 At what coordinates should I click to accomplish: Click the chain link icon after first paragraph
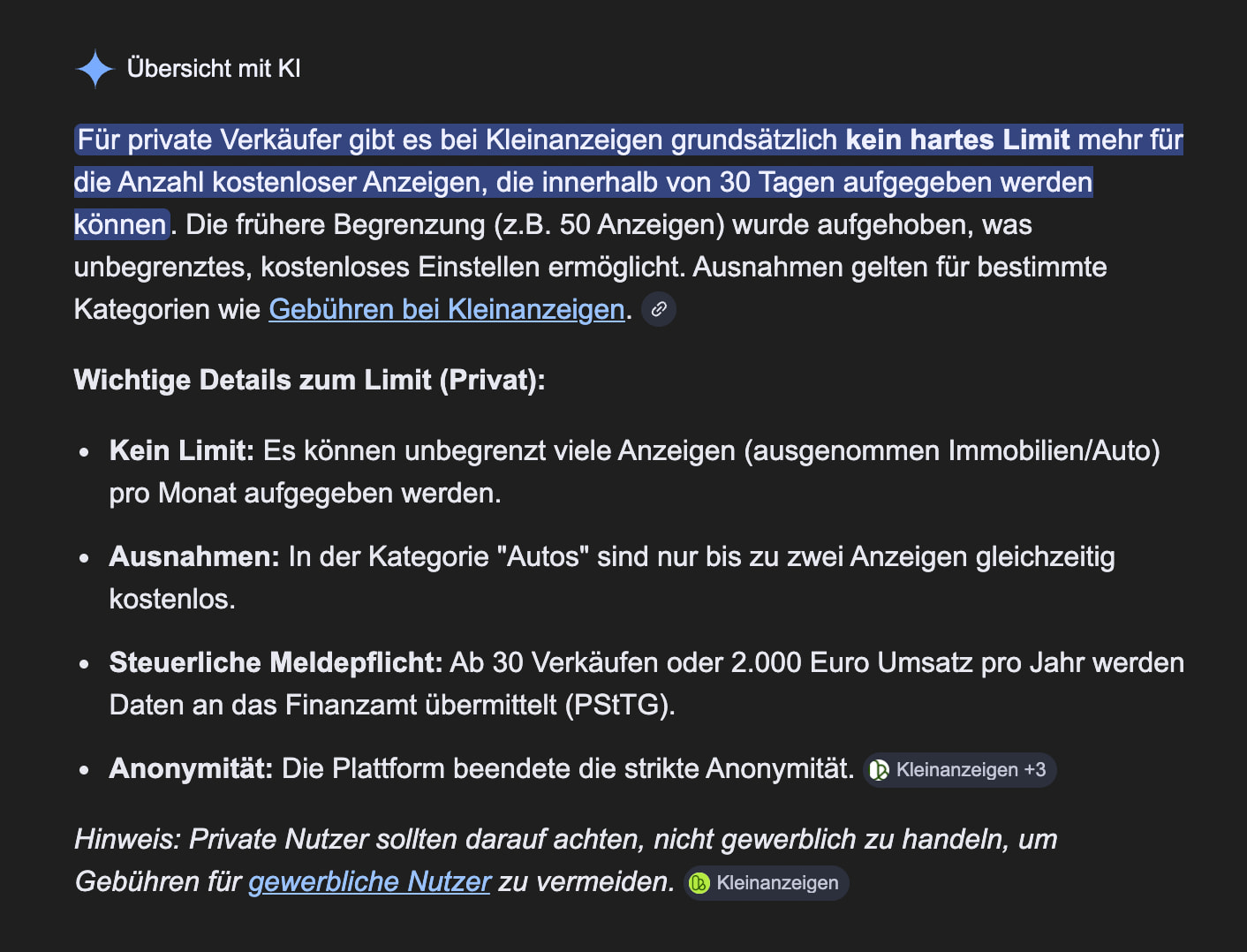pyautogui.click(x=659, y=309)
